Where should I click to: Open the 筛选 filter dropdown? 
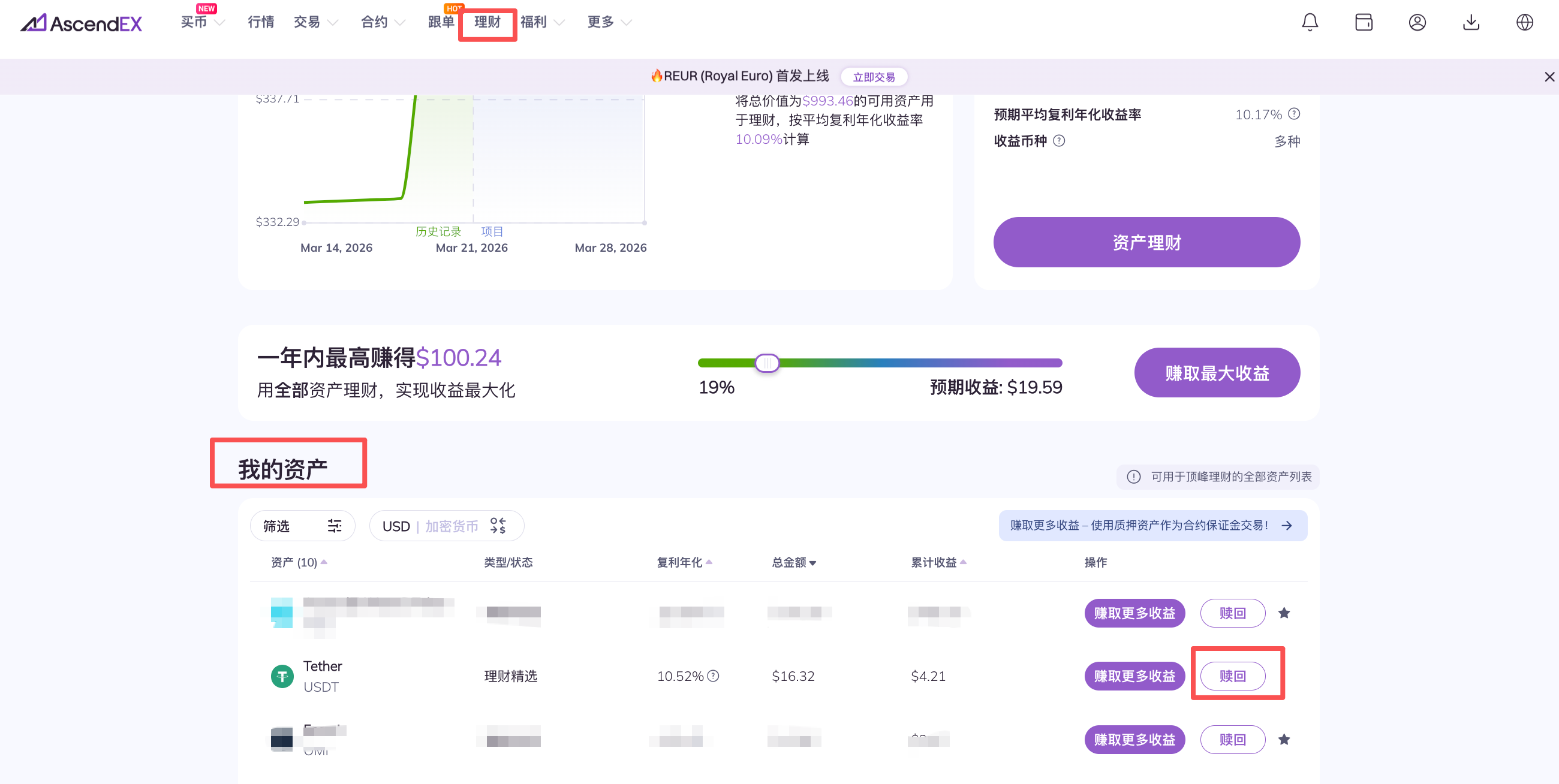tap(302, 526)
